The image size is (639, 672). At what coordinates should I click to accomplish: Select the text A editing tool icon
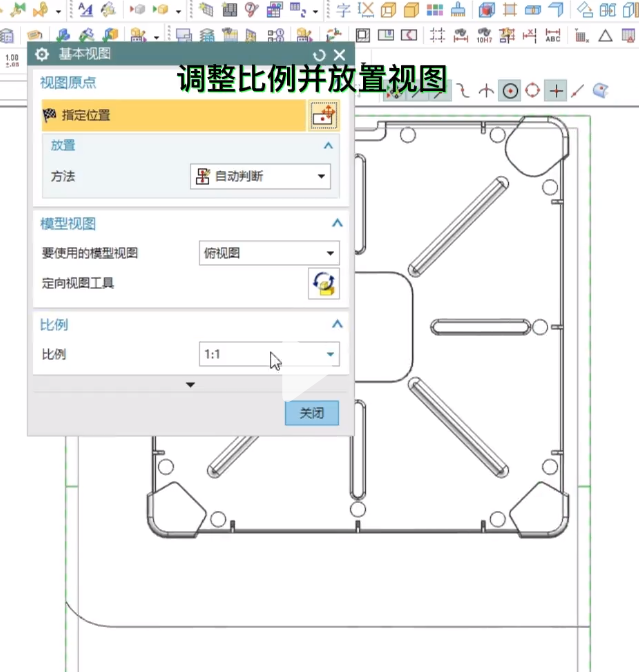[x=86, y=9]
